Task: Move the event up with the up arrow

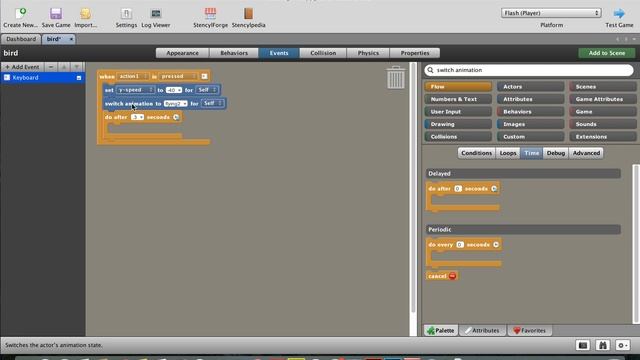Action: [x=64, y=67]
